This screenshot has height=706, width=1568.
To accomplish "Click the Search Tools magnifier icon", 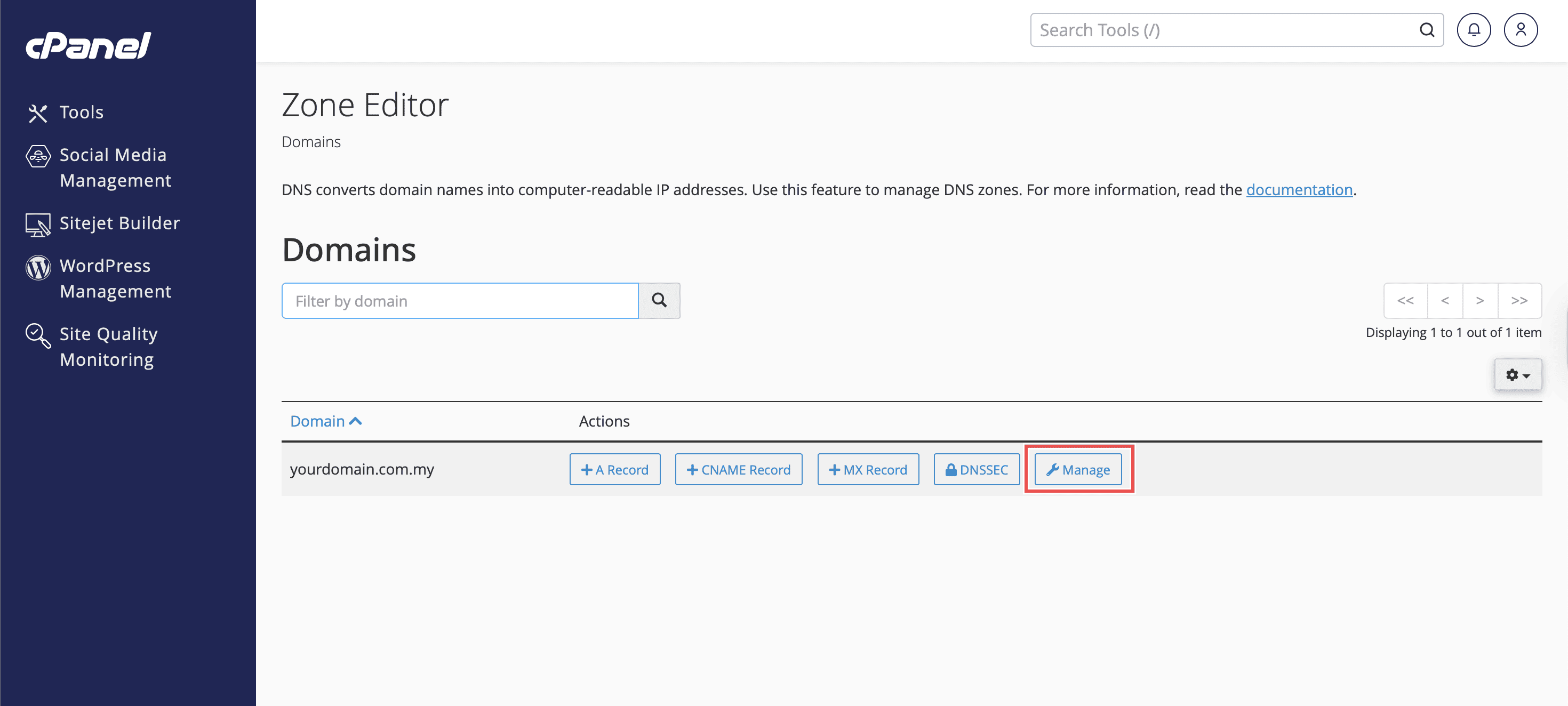I will click(1427, 30).
